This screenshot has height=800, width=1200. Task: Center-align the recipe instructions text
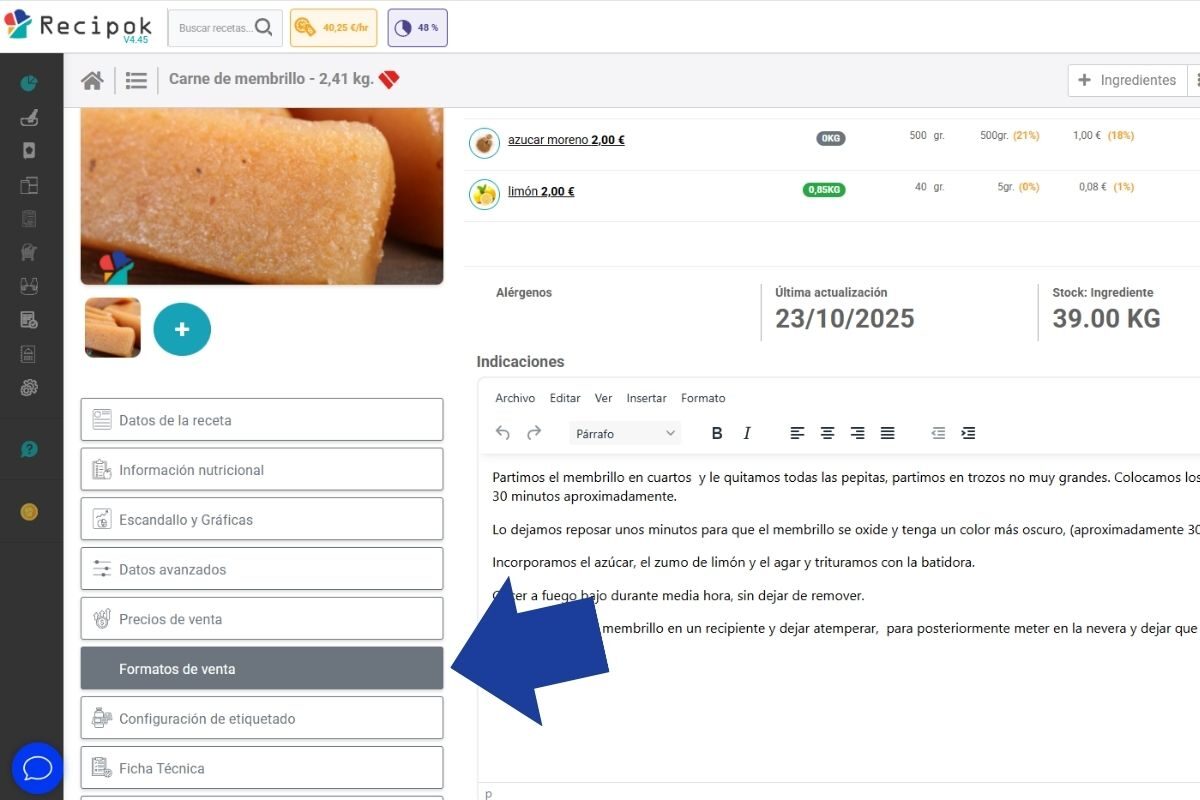827,432
